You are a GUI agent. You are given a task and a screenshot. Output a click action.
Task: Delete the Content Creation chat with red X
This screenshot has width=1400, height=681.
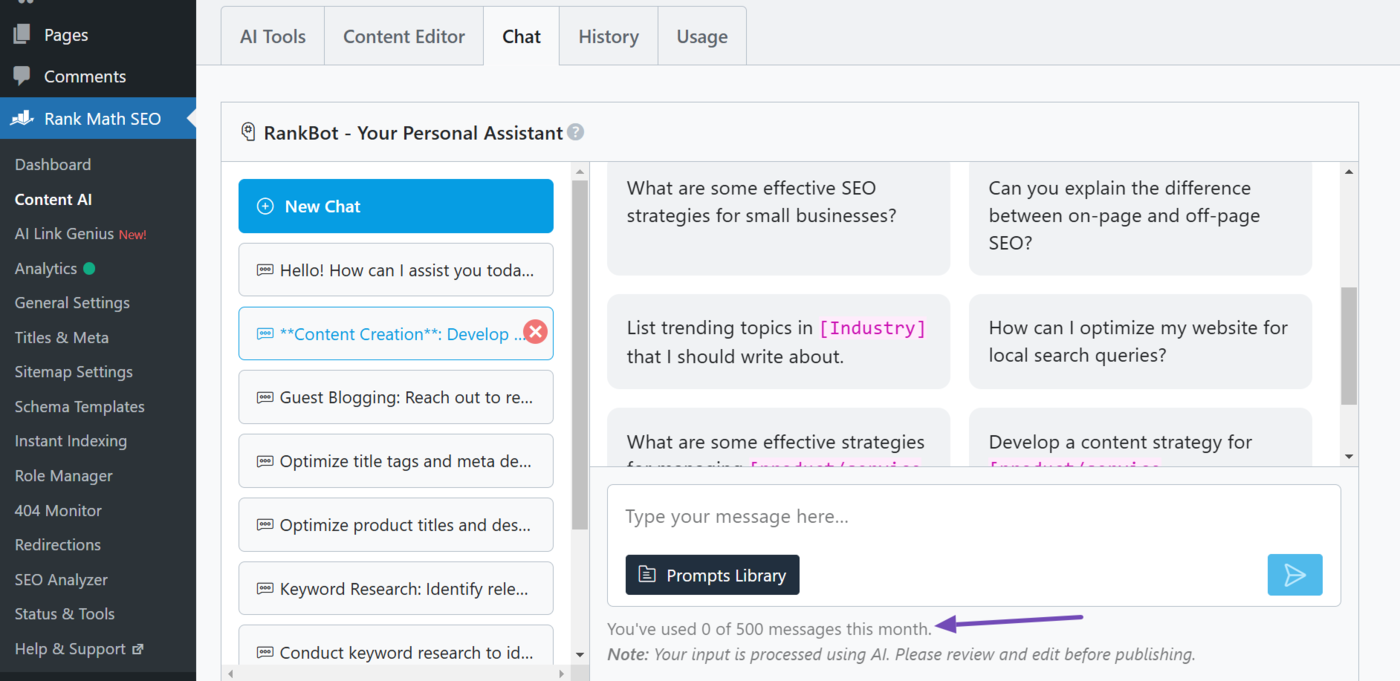tap(536, 332)
